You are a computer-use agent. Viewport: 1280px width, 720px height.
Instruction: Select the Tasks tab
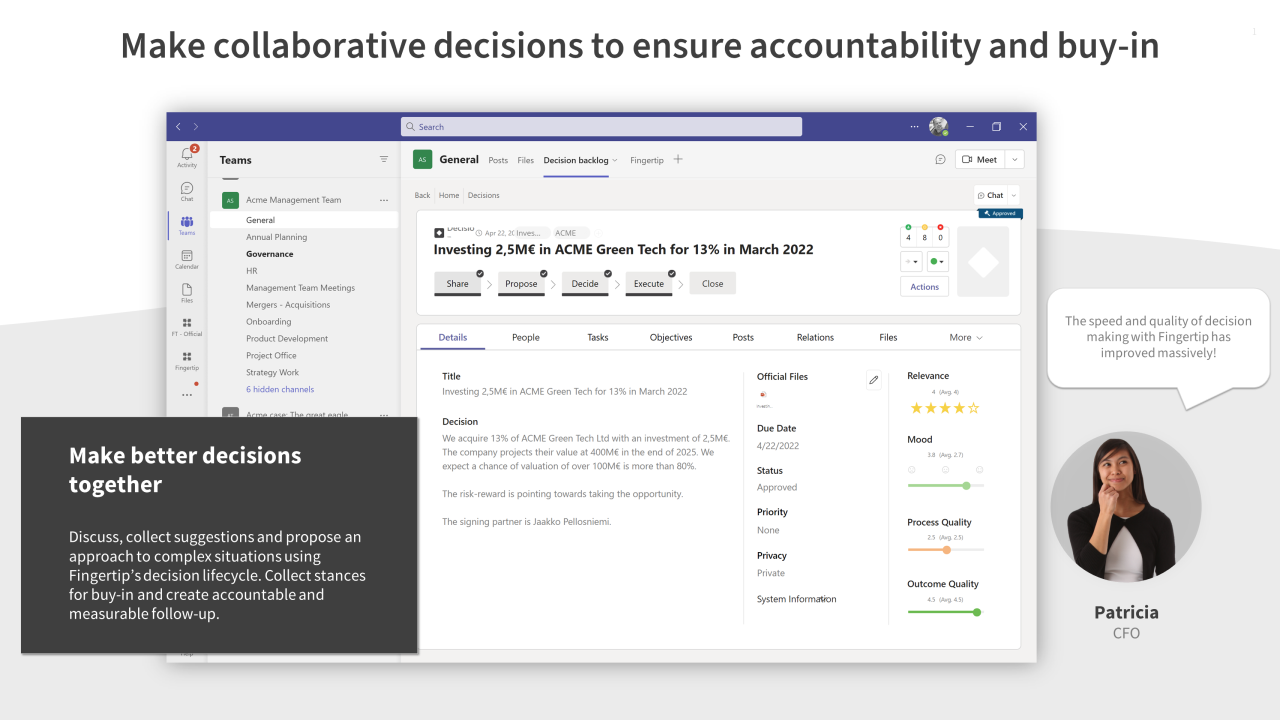coord(598,338)
